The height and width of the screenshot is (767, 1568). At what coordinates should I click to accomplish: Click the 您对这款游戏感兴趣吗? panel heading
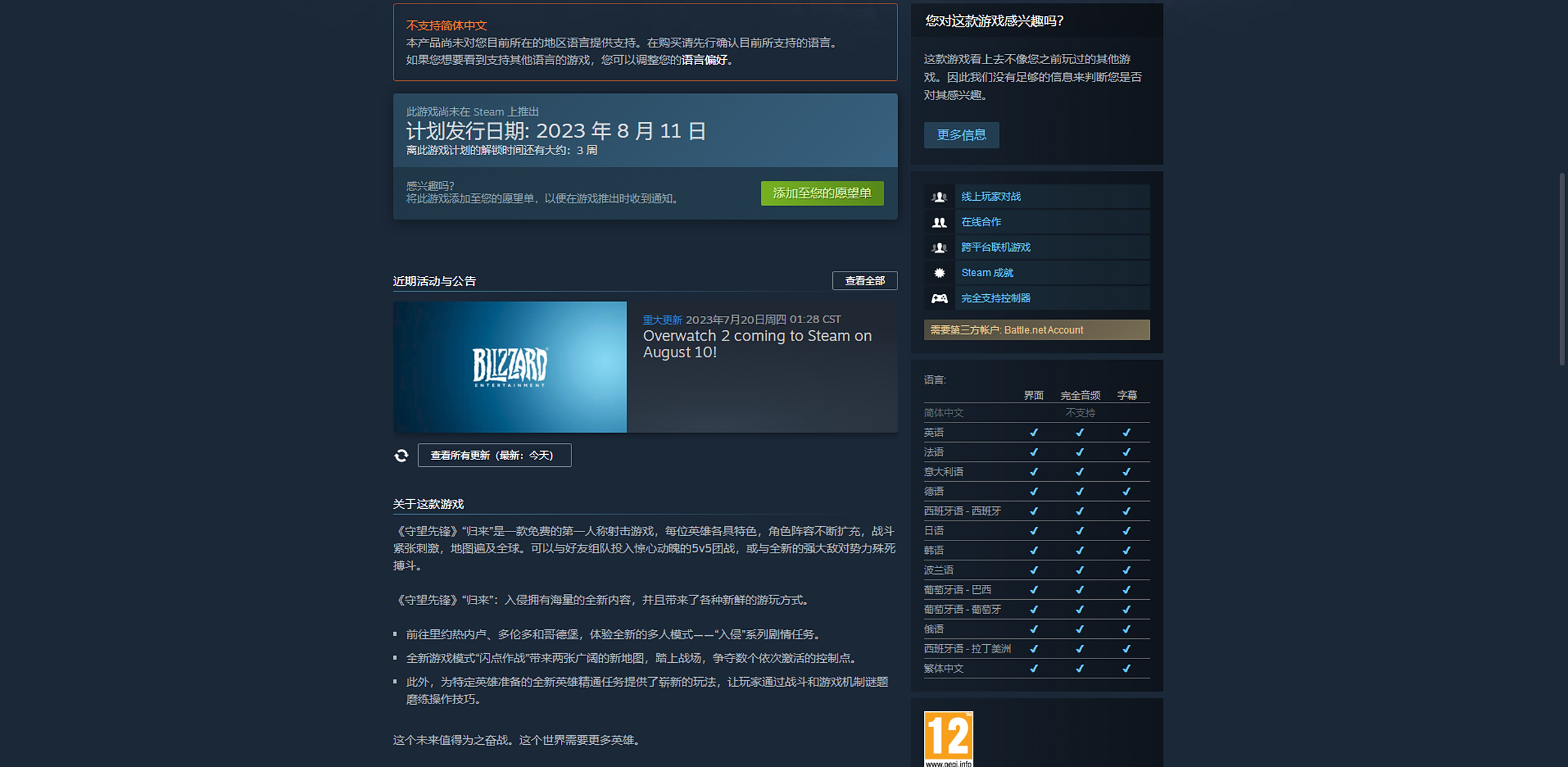coord(995,21)
